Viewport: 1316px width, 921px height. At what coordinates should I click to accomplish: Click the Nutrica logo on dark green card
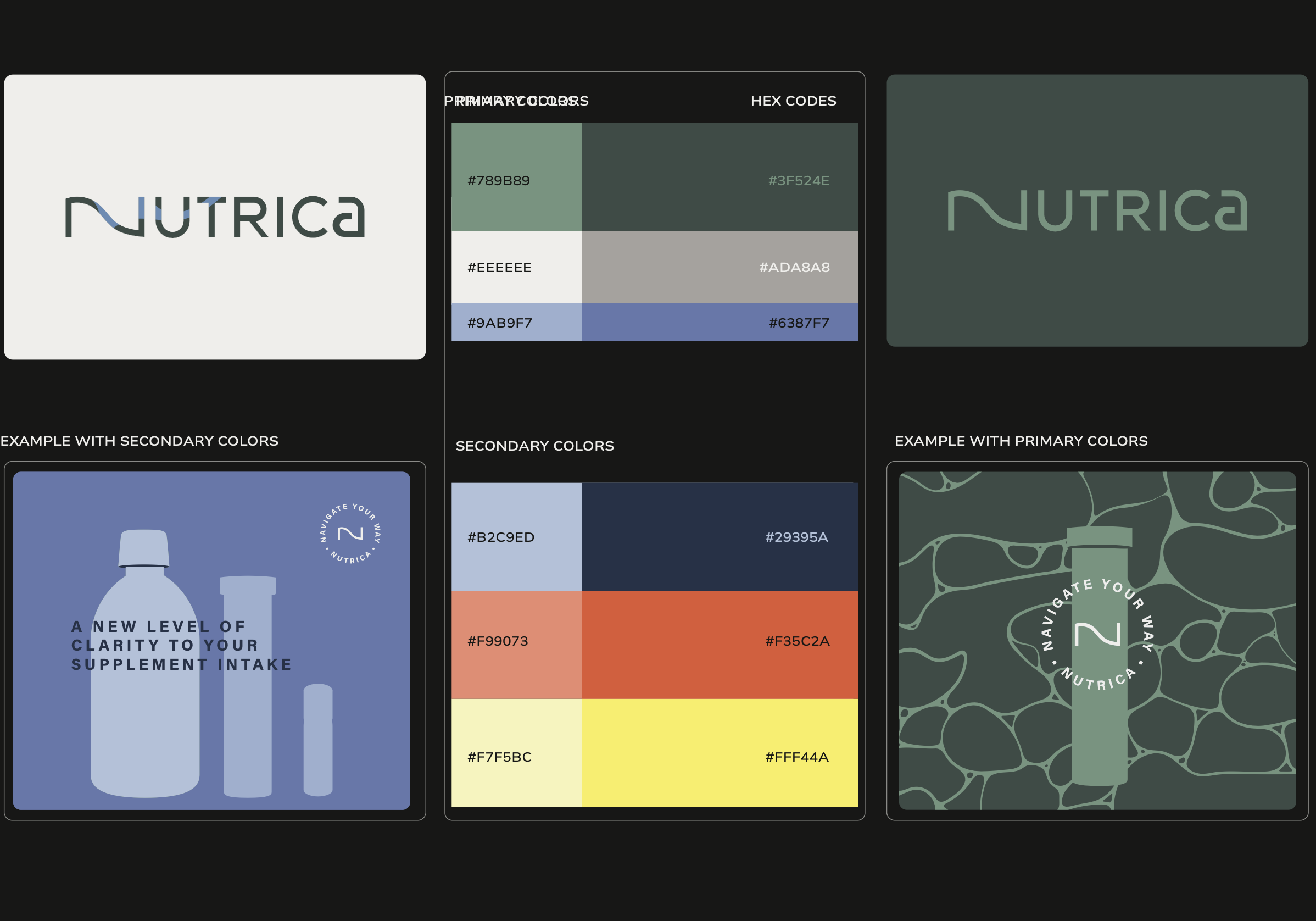point(1096,210)
